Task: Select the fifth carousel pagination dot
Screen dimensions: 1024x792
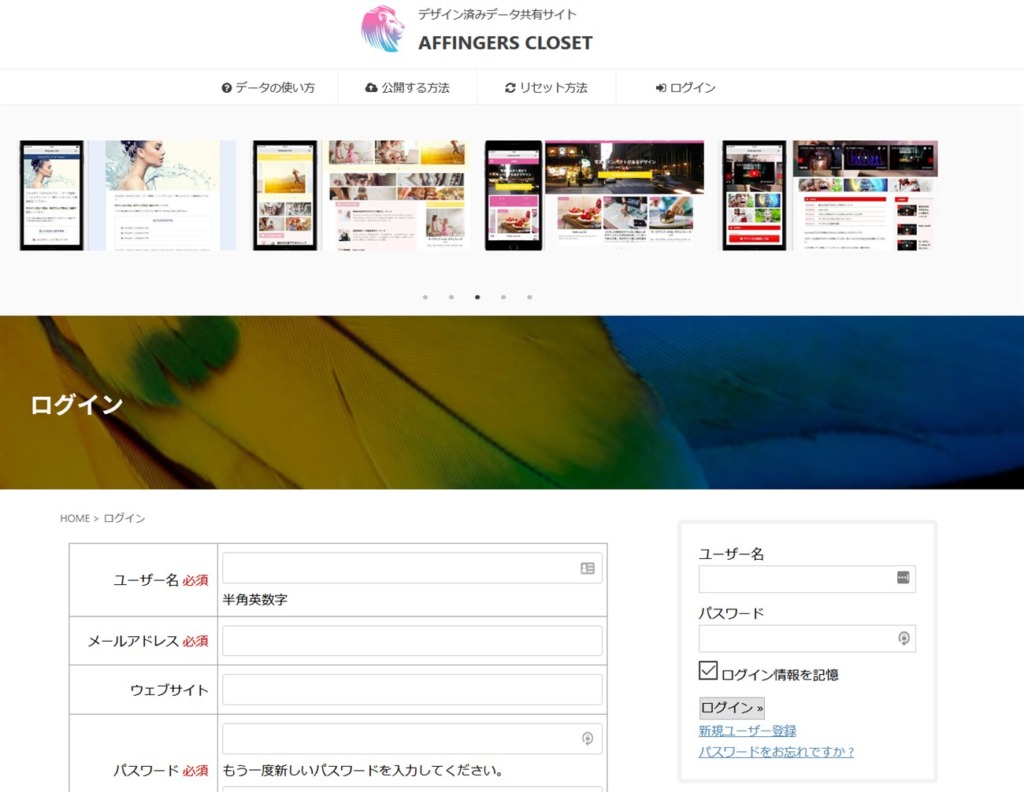Action: click(530, 297)
